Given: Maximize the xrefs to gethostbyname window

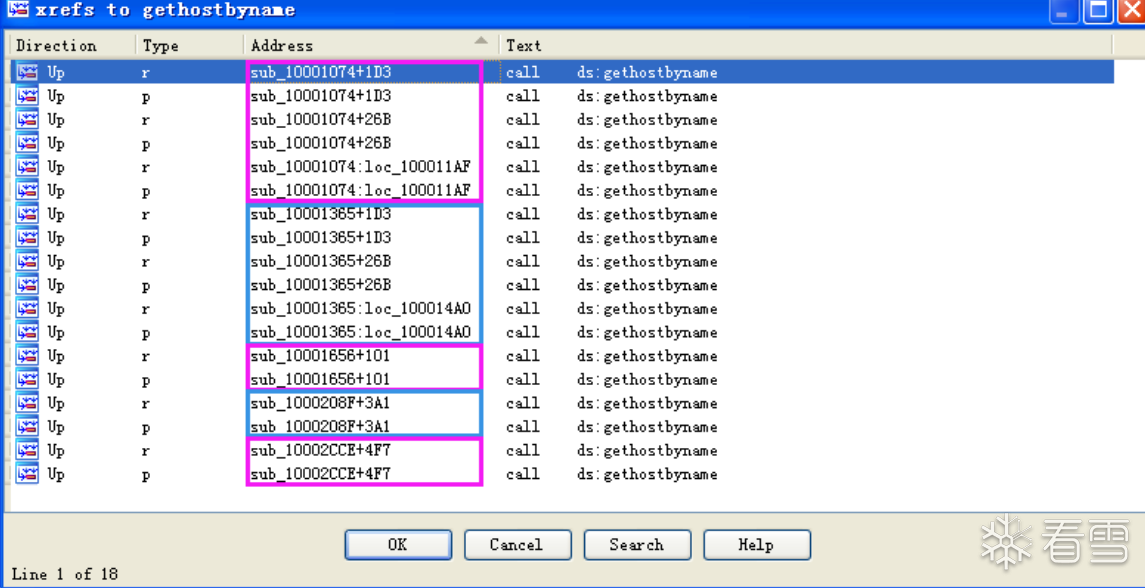Looking at the screenshot, I should coord(1098,11).
